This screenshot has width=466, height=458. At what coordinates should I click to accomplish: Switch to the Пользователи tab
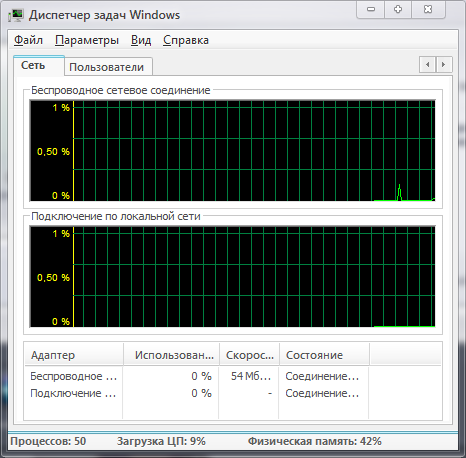coord(107,67)
